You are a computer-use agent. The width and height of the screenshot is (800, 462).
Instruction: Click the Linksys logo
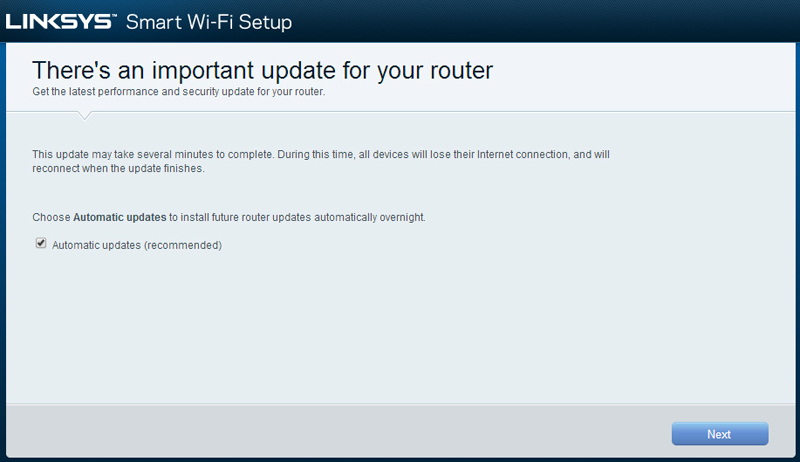point(60,20)
